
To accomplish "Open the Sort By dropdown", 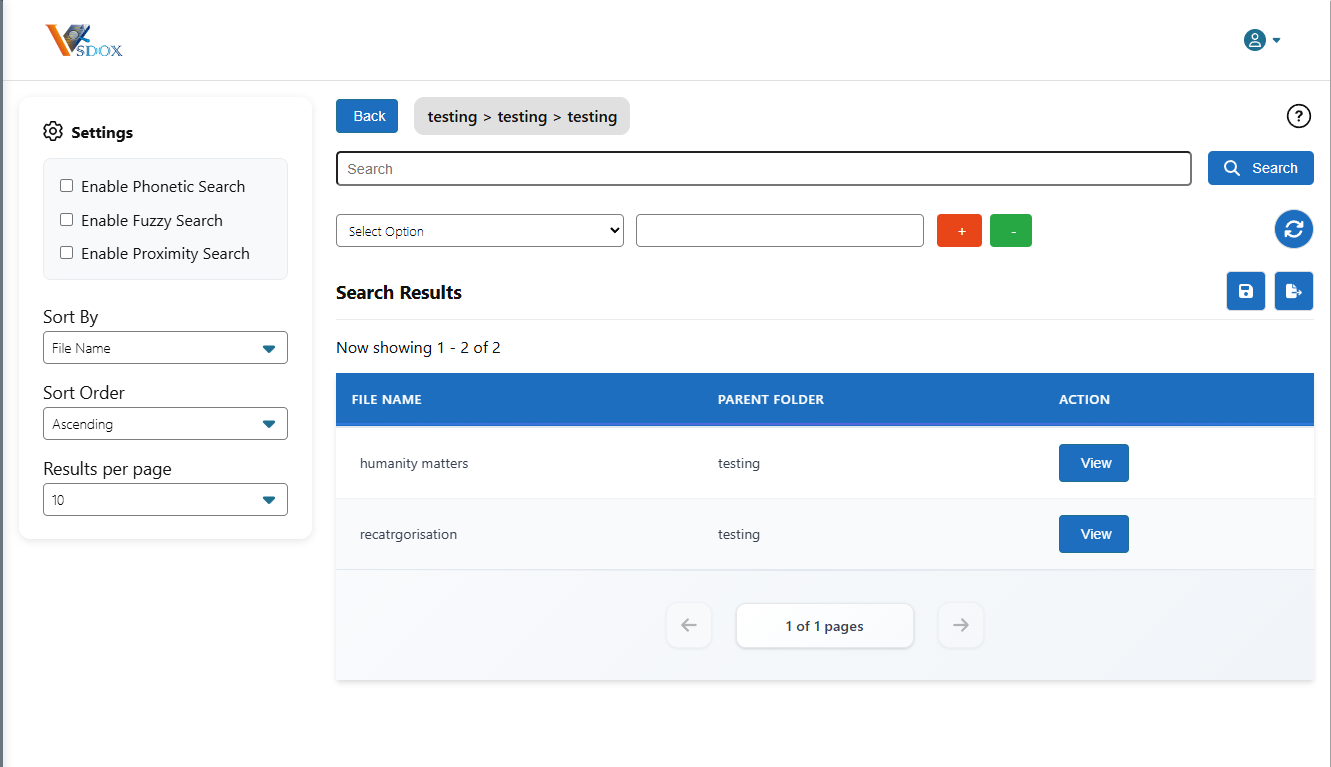I will tap(165, 348).
